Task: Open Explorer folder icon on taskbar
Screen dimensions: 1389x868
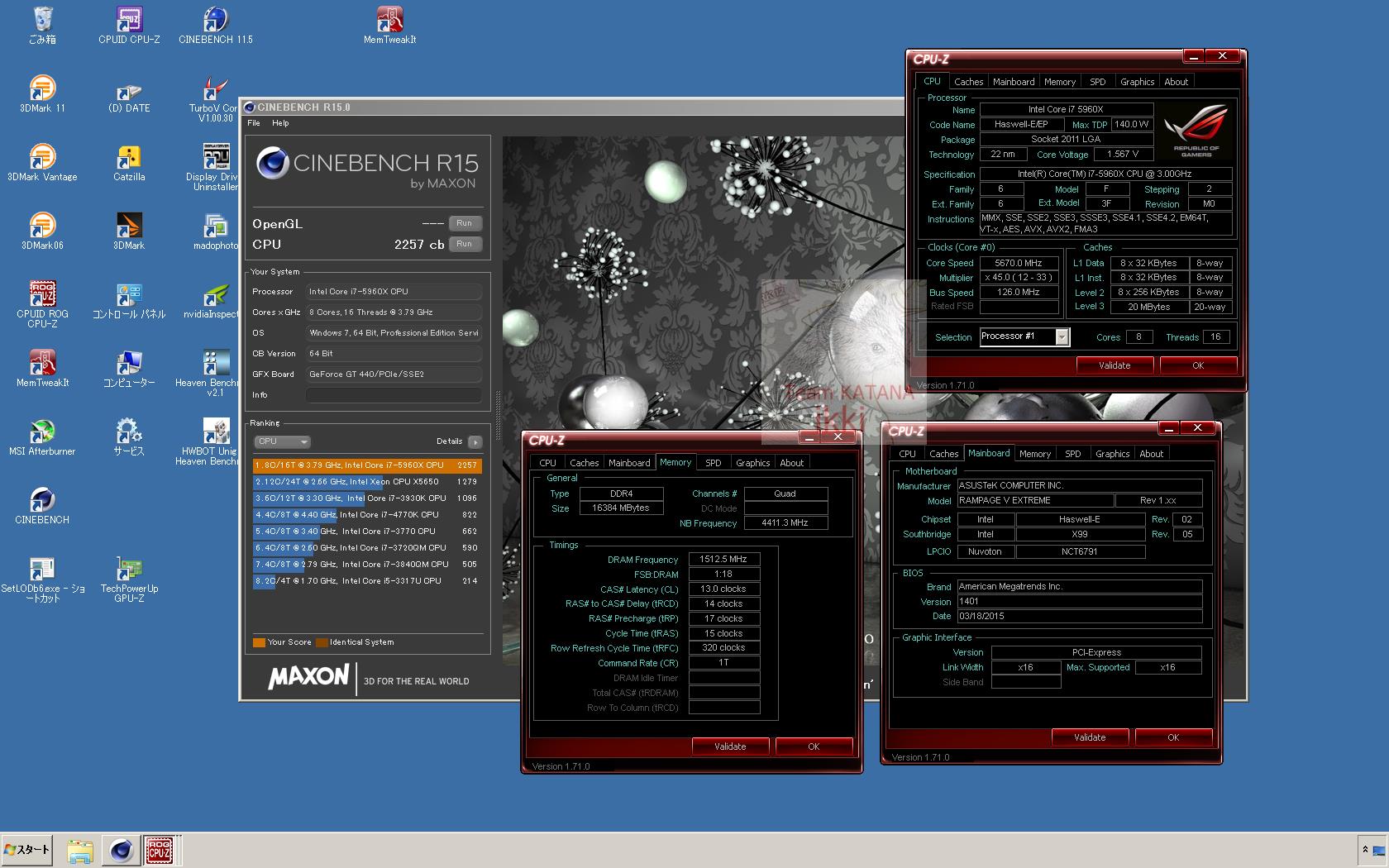Action: [80, 851]
